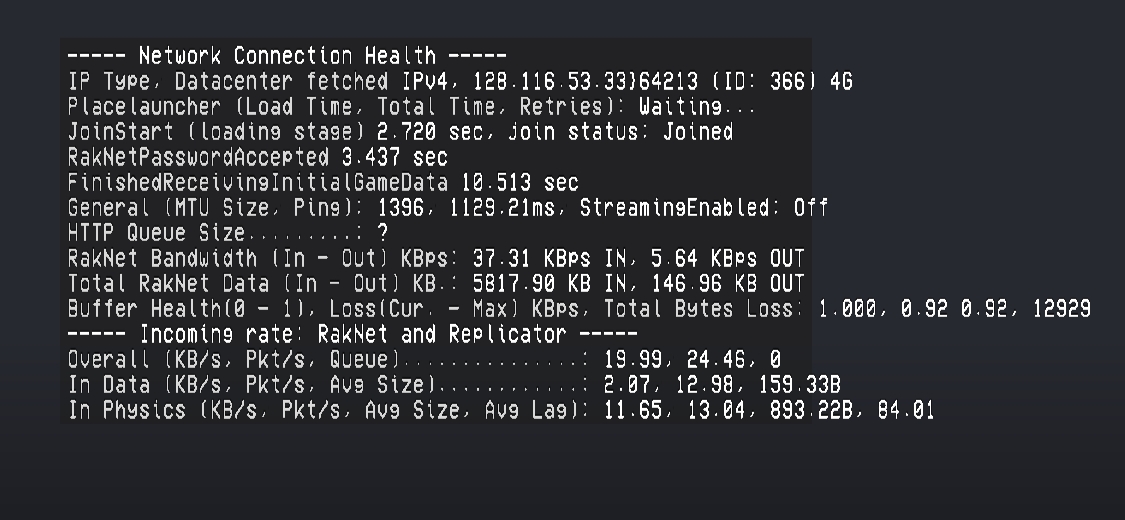The image size is (1125, 520).
Task: Click the Buffer Health loss line
Action: click(x=579, y=309)
